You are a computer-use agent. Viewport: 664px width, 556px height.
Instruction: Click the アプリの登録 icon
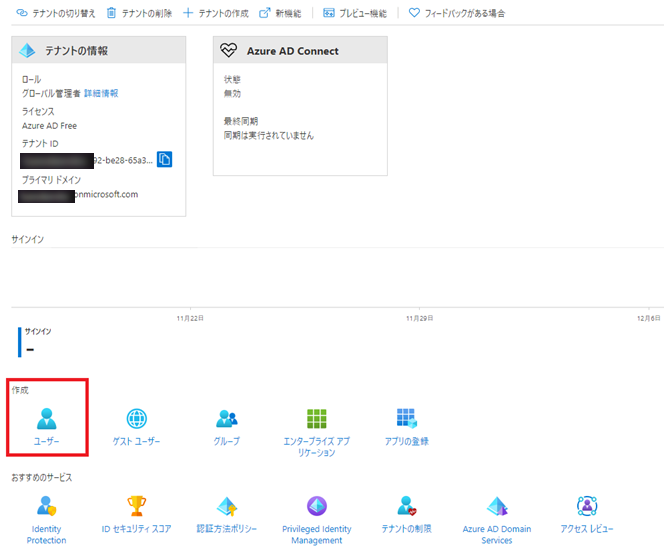tap(407, 418)
